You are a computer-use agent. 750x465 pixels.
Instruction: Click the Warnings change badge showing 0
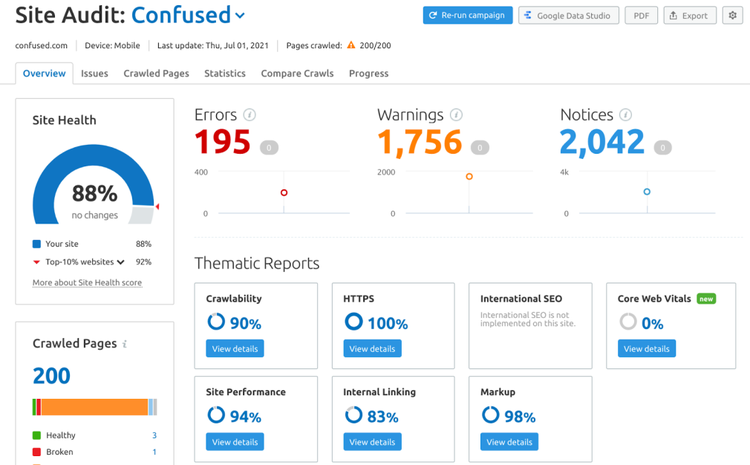pyautogui.click(x=480, y=148)
